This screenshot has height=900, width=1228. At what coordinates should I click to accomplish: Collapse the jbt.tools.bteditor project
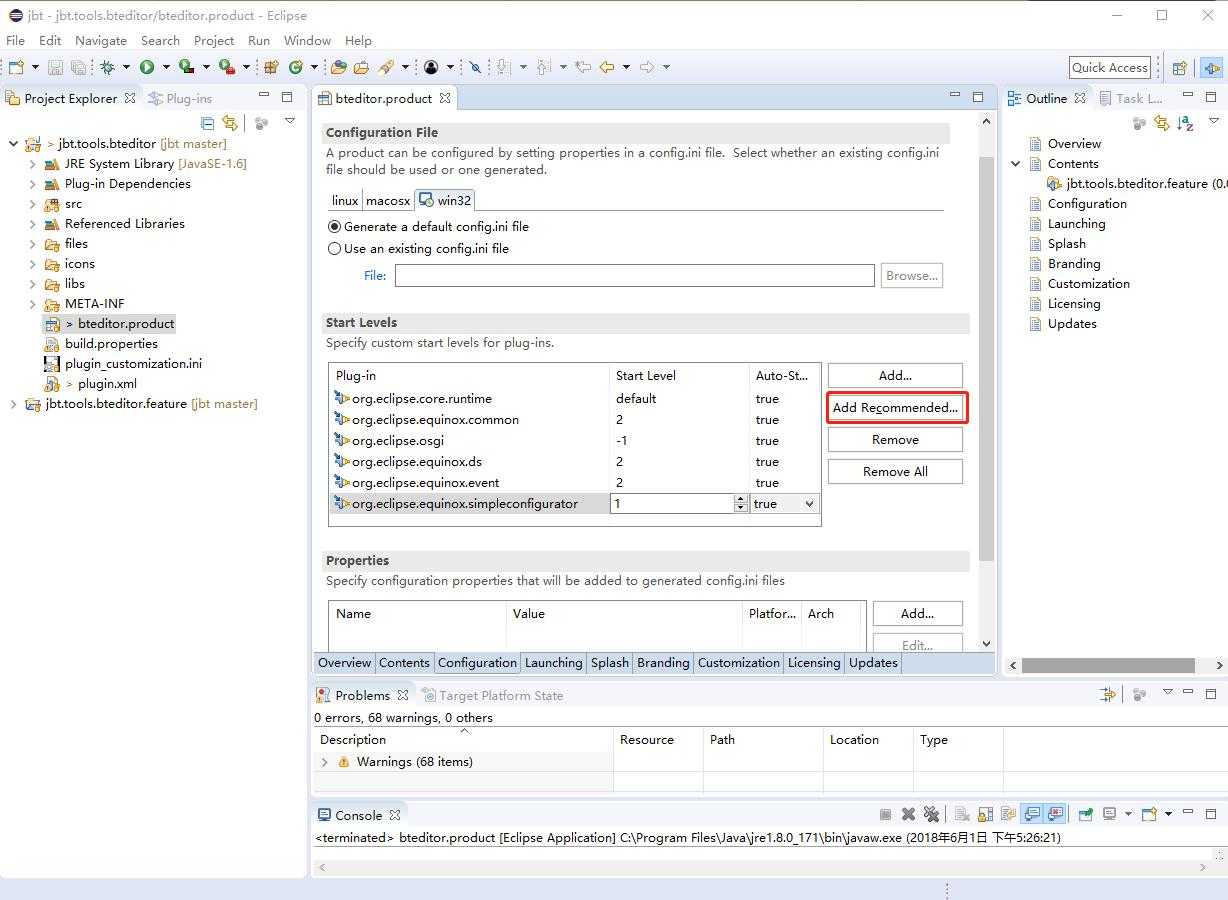(x=13, y=144)
